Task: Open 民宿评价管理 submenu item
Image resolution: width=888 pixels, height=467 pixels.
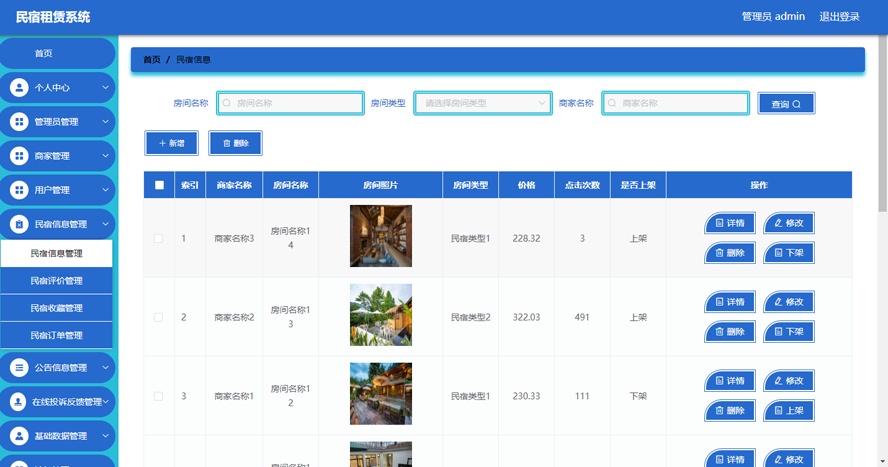Action: click(x=57, y=281)
